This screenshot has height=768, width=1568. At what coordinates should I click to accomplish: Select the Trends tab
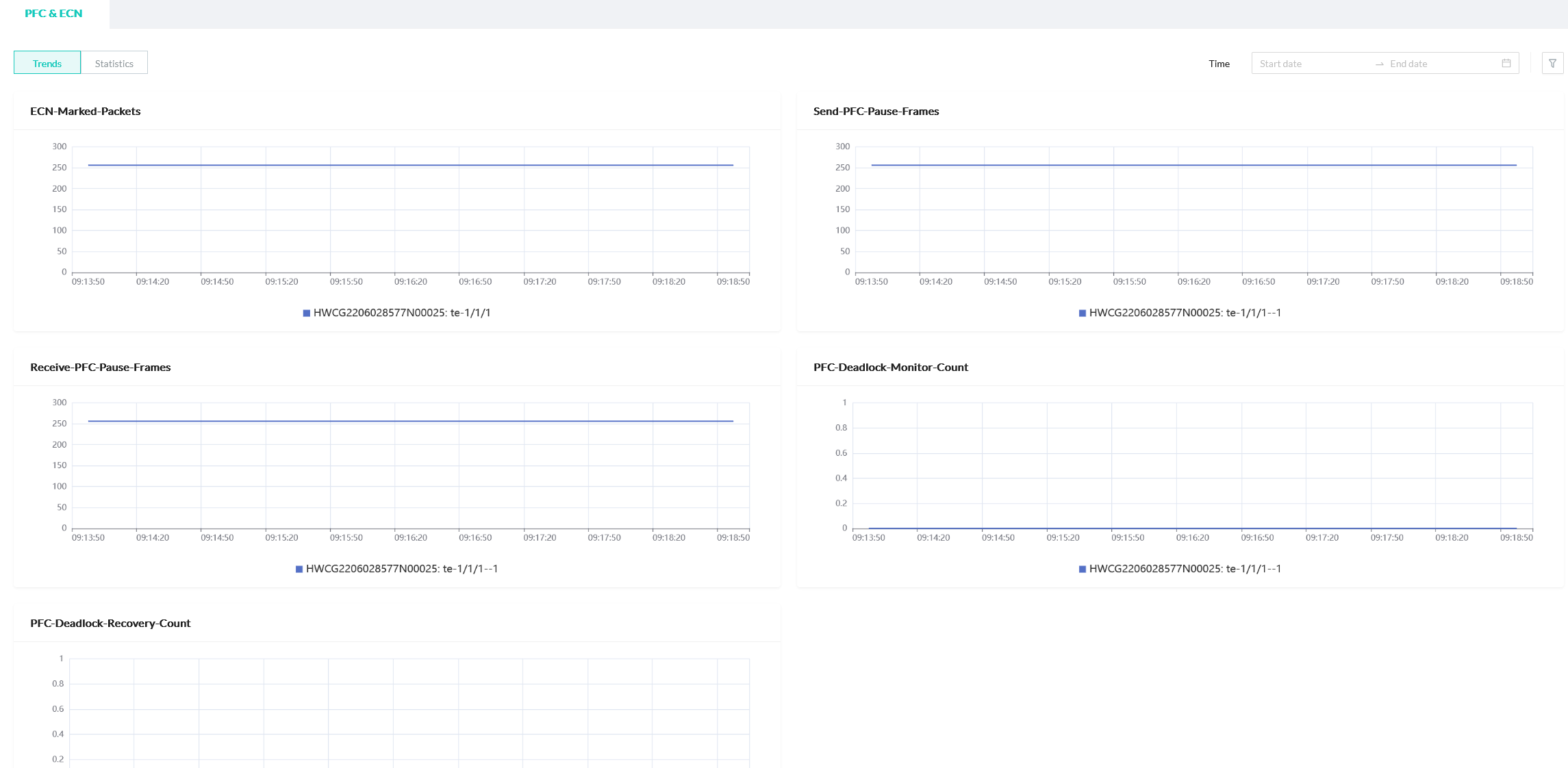tap(47, 63)
